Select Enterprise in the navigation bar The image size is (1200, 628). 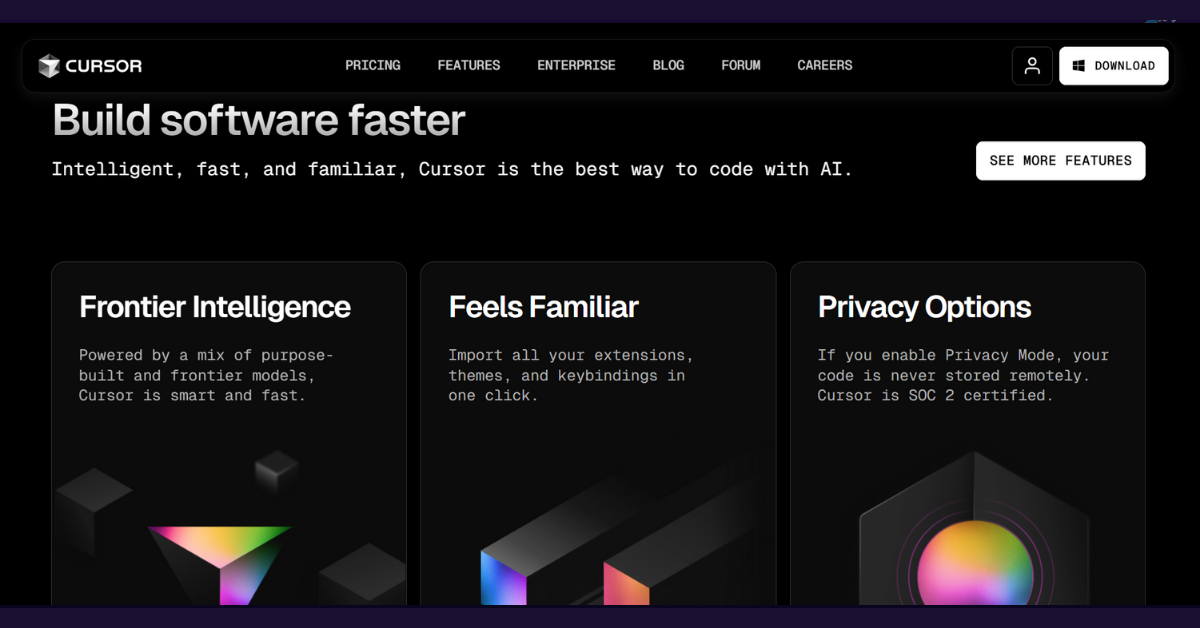(x=576, y=66)
